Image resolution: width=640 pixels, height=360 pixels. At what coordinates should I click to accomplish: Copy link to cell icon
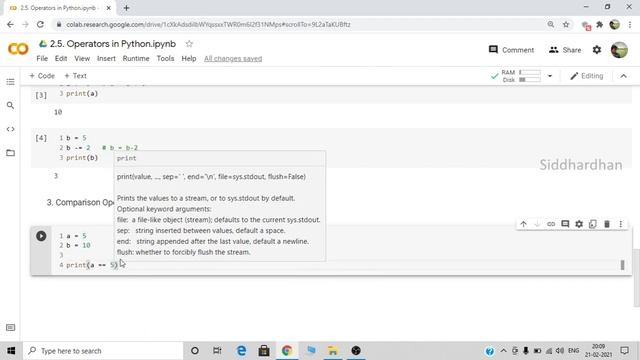(551, 224)
